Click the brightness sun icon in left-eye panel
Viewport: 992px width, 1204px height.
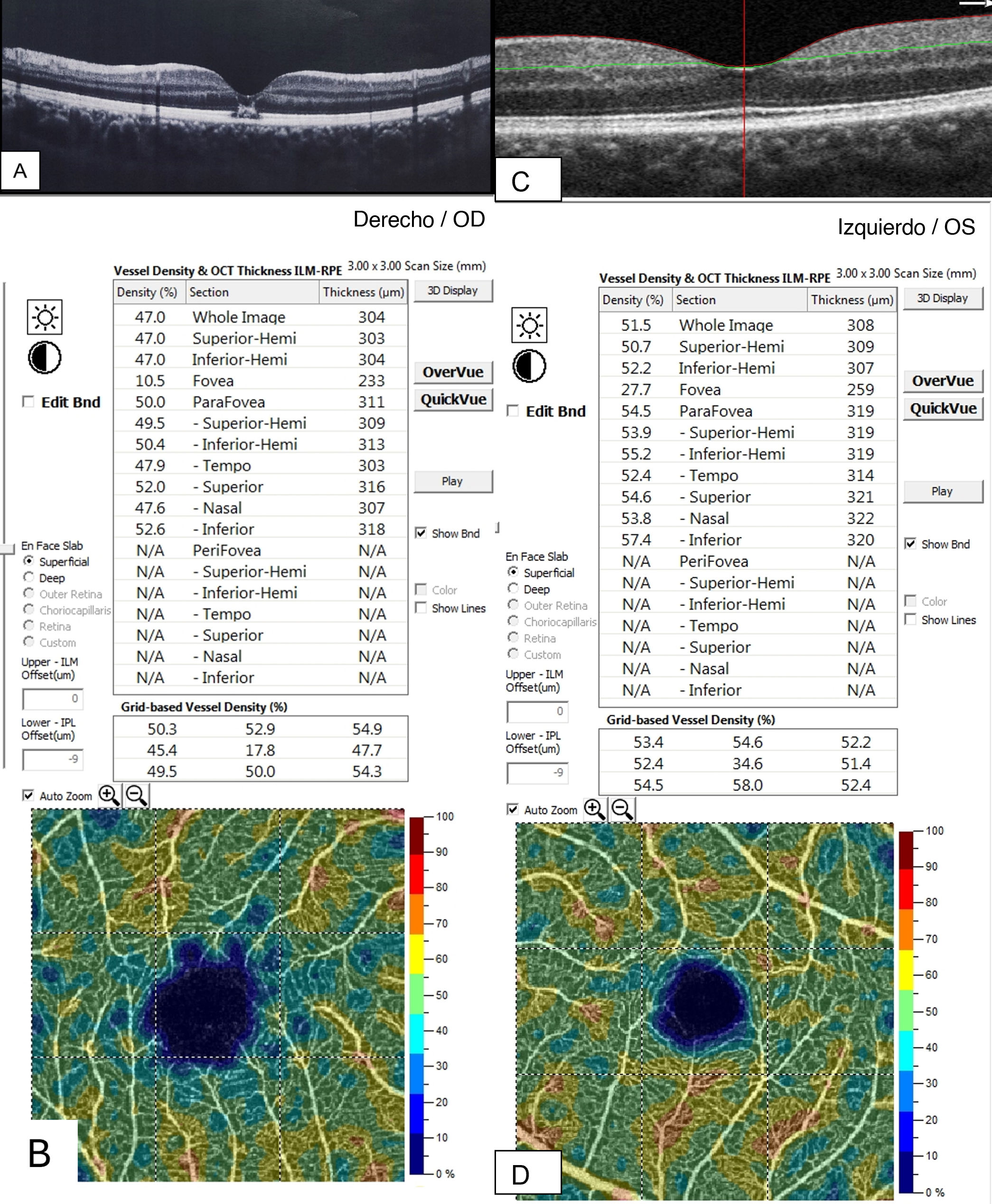(x=529, y=325)
